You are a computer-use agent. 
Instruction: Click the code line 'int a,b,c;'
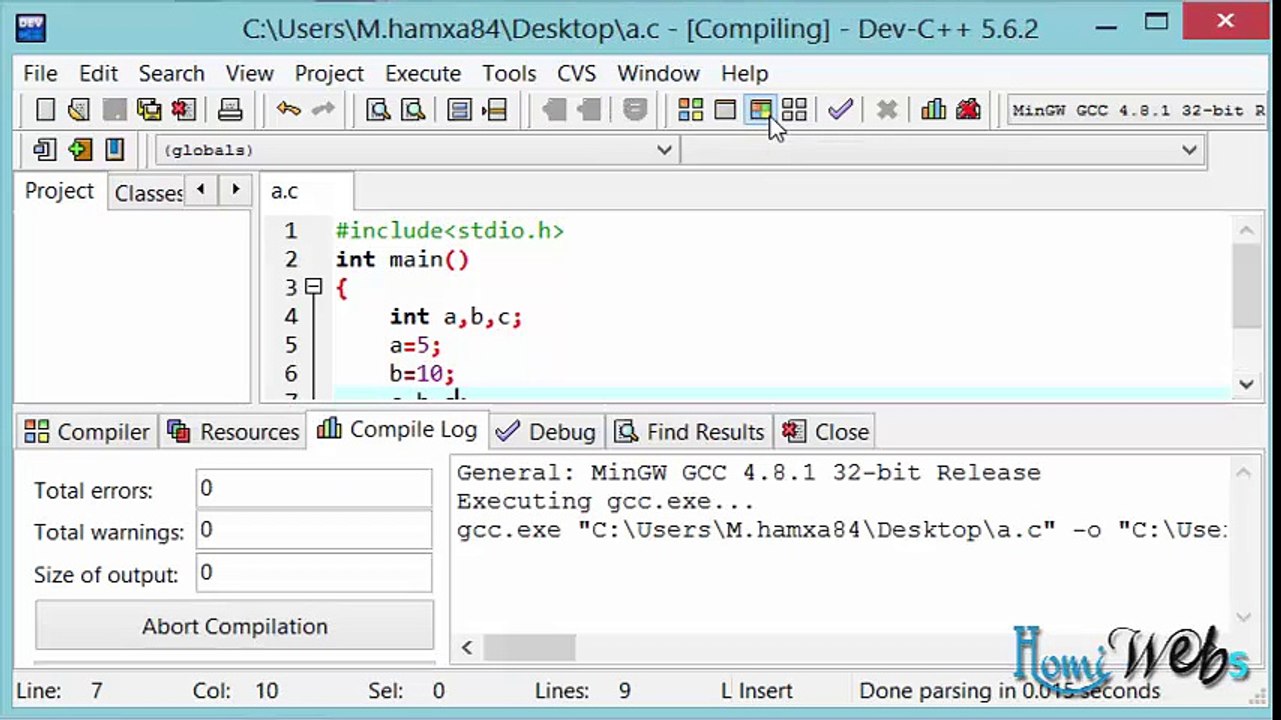[456, 317]
